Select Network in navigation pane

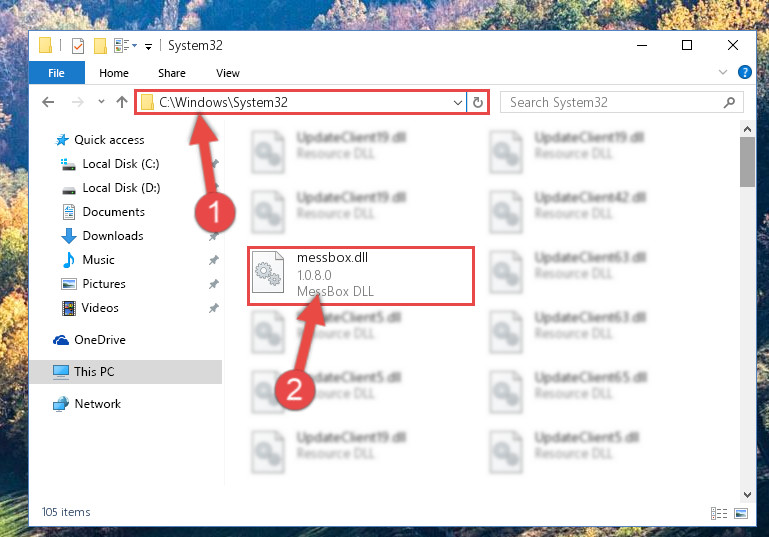pos(97,404)
